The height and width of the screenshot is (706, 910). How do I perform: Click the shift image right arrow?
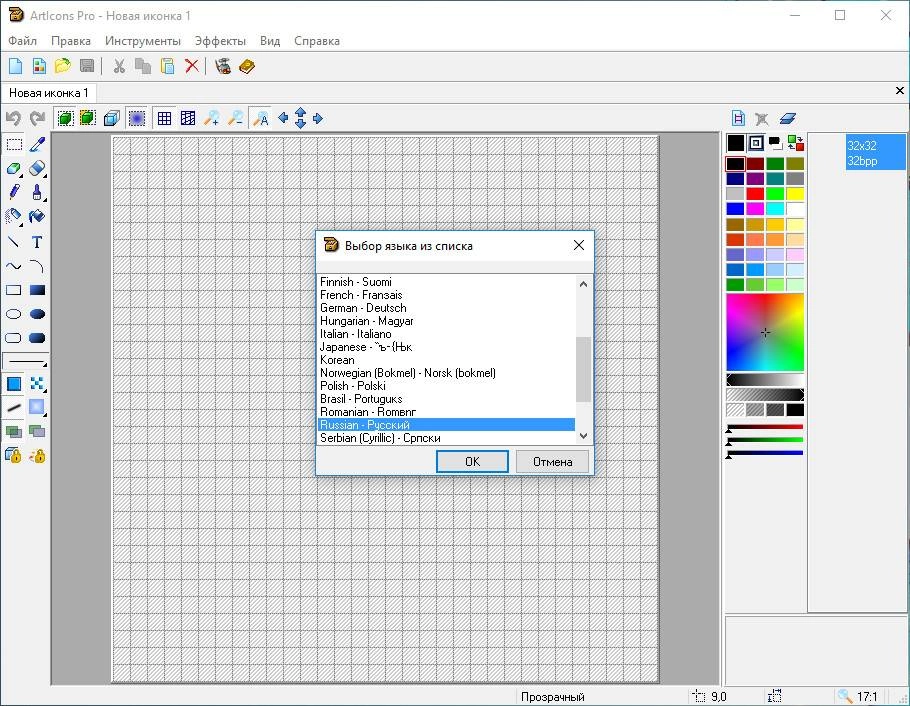[x=317, y=118]
